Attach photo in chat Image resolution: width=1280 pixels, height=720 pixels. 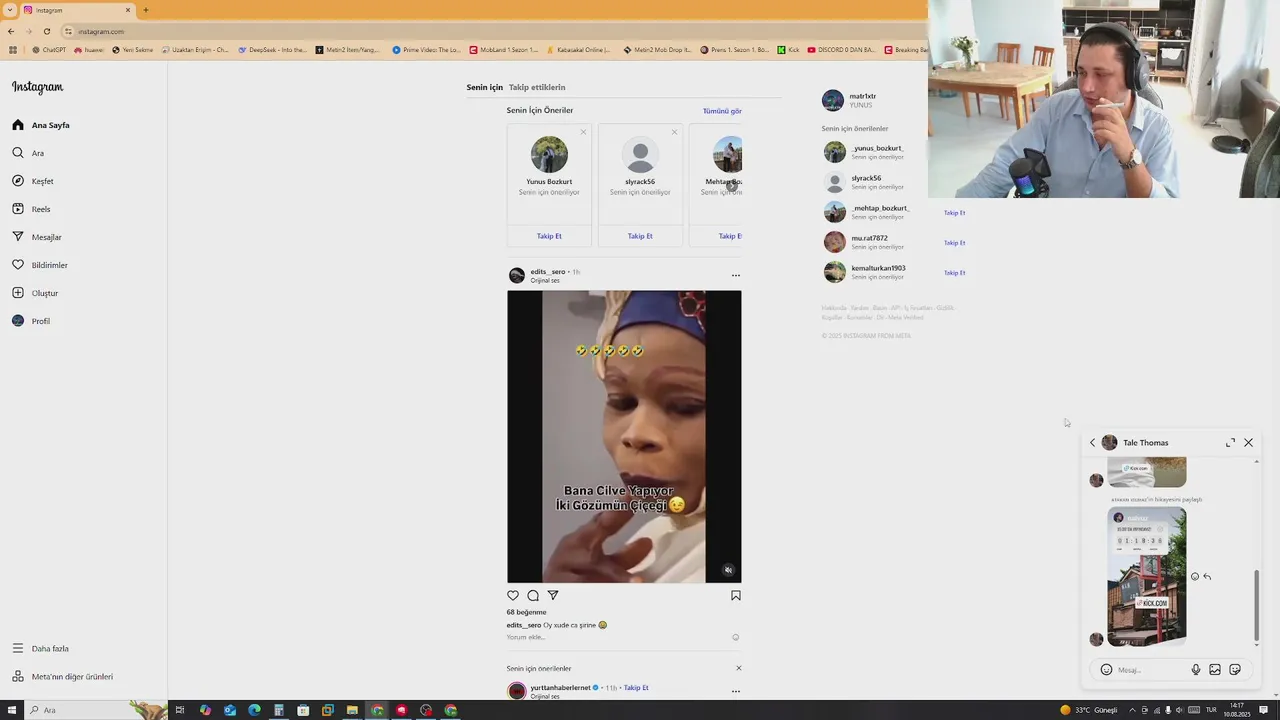1215,670
